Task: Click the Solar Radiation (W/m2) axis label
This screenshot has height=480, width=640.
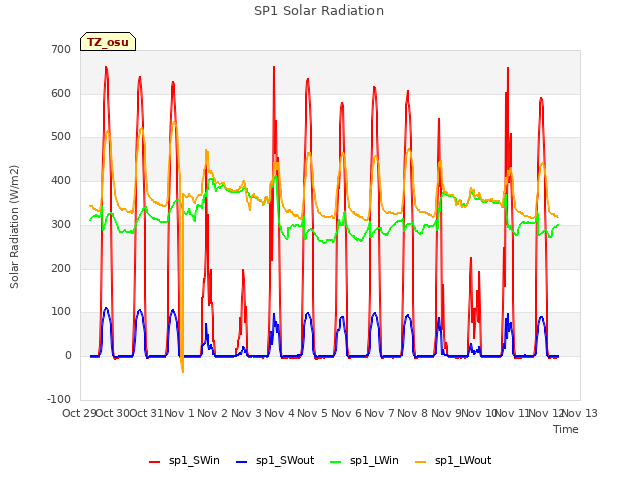Action: (14, 227)
